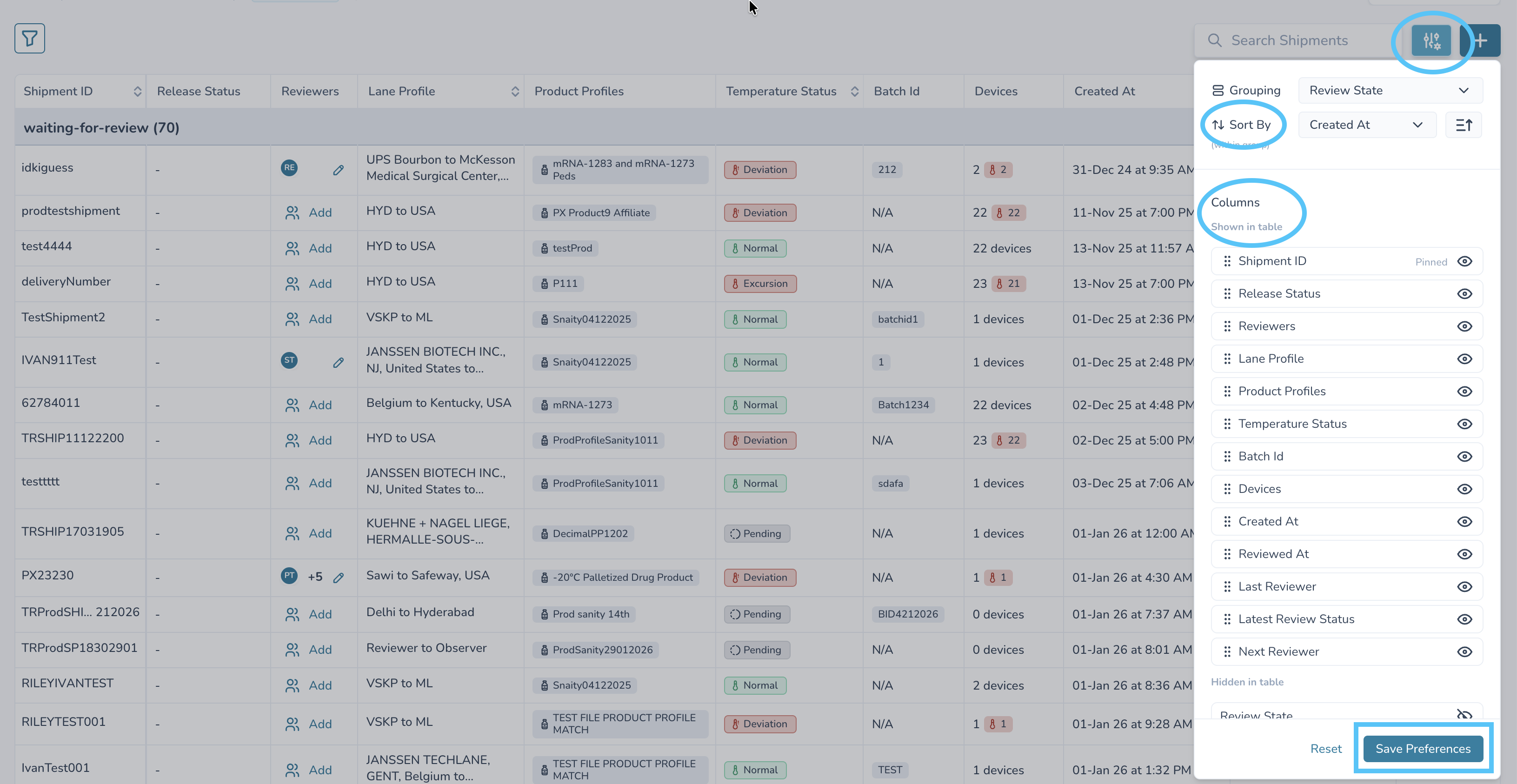Image resolution: width=1517 pixels, height=784 pixels.
Task: Edit reviewers pencil for idkiguess shipment
Action: tap(338, 170)
